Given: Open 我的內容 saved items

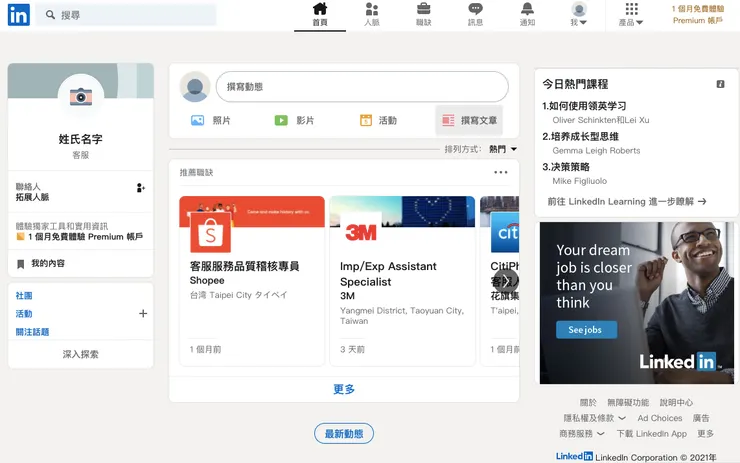Looking at the screenshot, I should 48,263.
